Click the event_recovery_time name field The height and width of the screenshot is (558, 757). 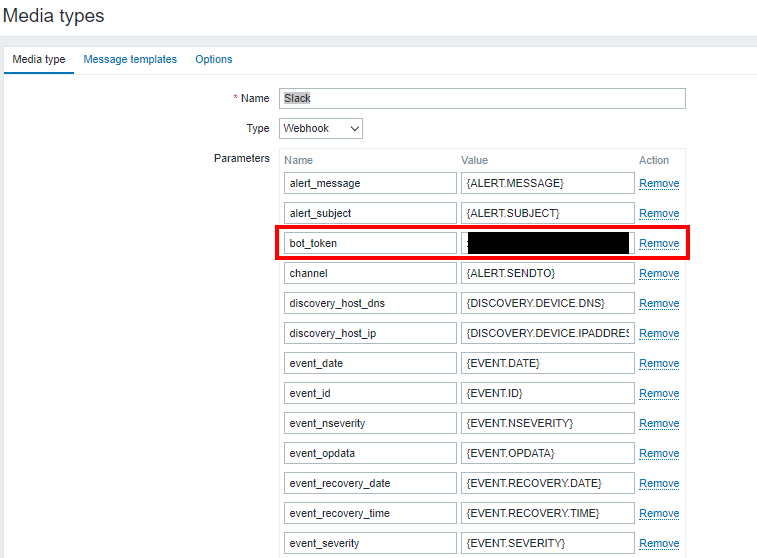point(370,513)
